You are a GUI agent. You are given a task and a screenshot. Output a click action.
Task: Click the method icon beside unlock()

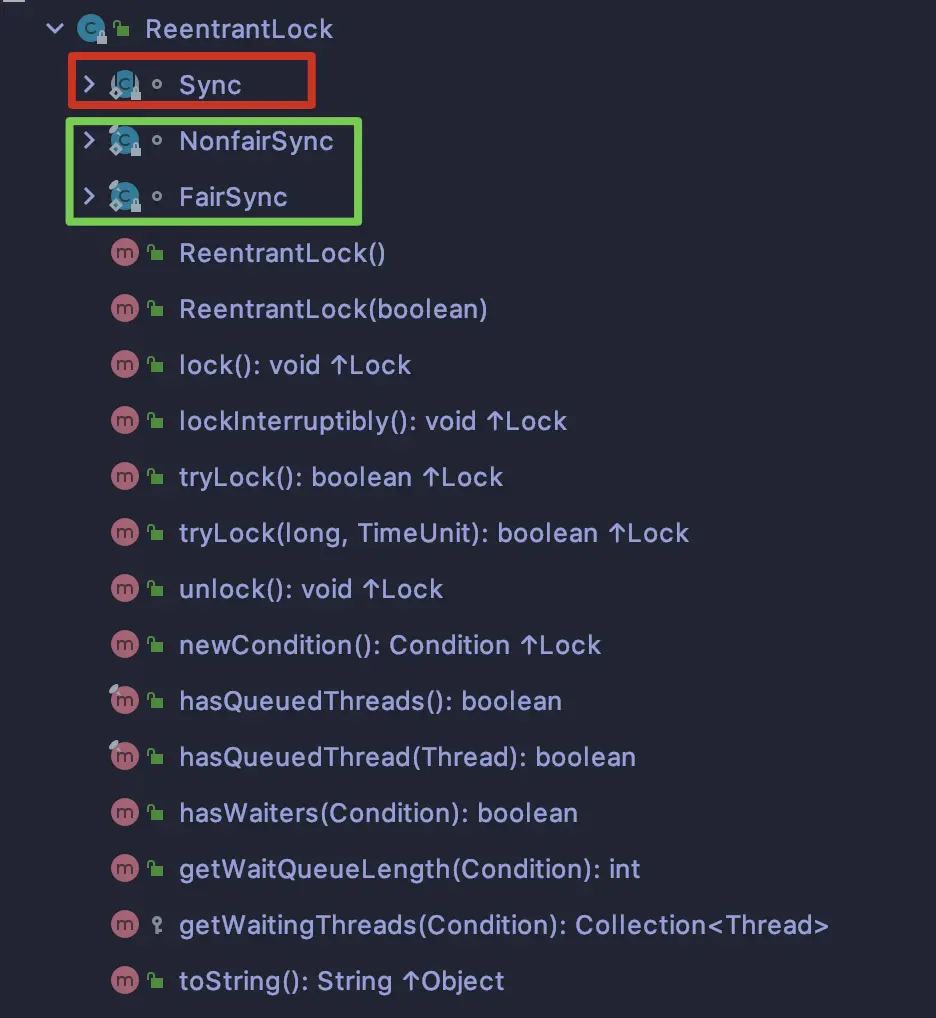pos(125,589)
